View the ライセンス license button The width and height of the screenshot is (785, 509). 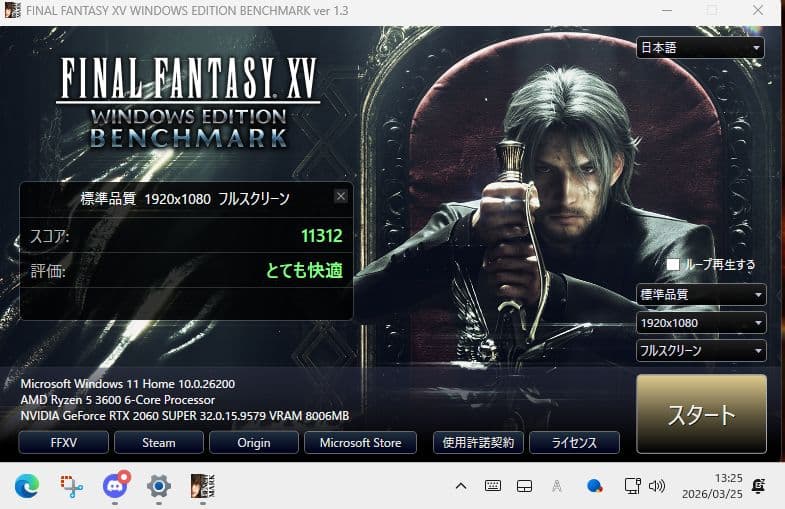tap(574, 443)
